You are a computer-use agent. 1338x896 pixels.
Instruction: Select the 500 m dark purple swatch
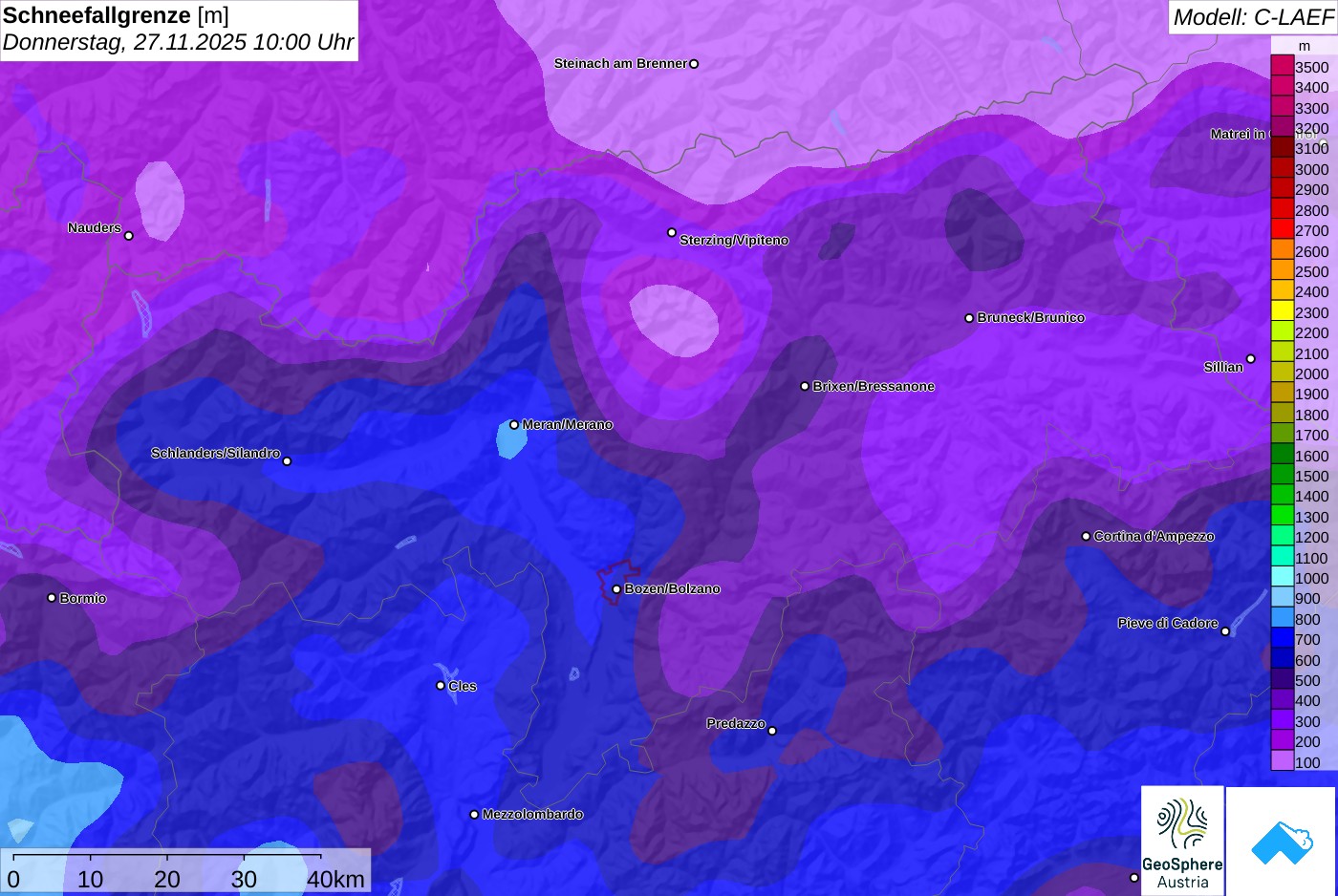[x=1283, y=679]
